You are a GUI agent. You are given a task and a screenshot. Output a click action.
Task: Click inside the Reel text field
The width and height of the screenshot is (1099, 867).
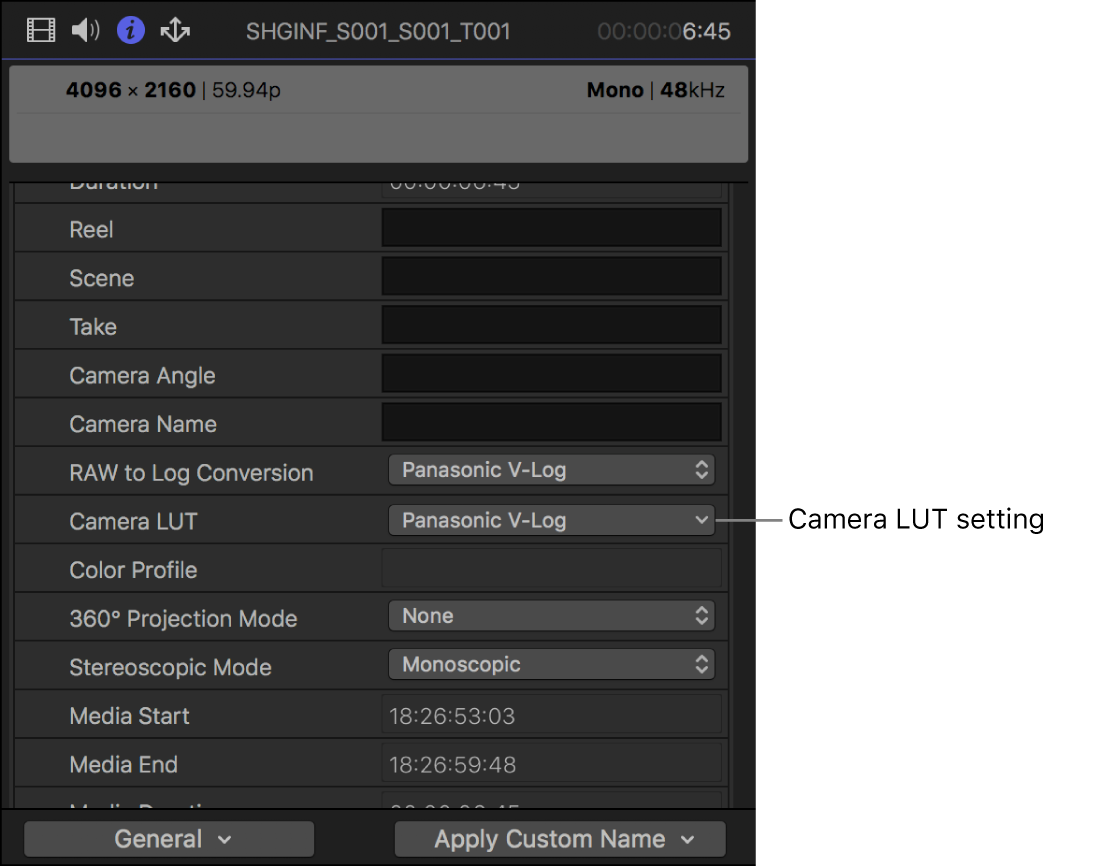click(551, 227)
